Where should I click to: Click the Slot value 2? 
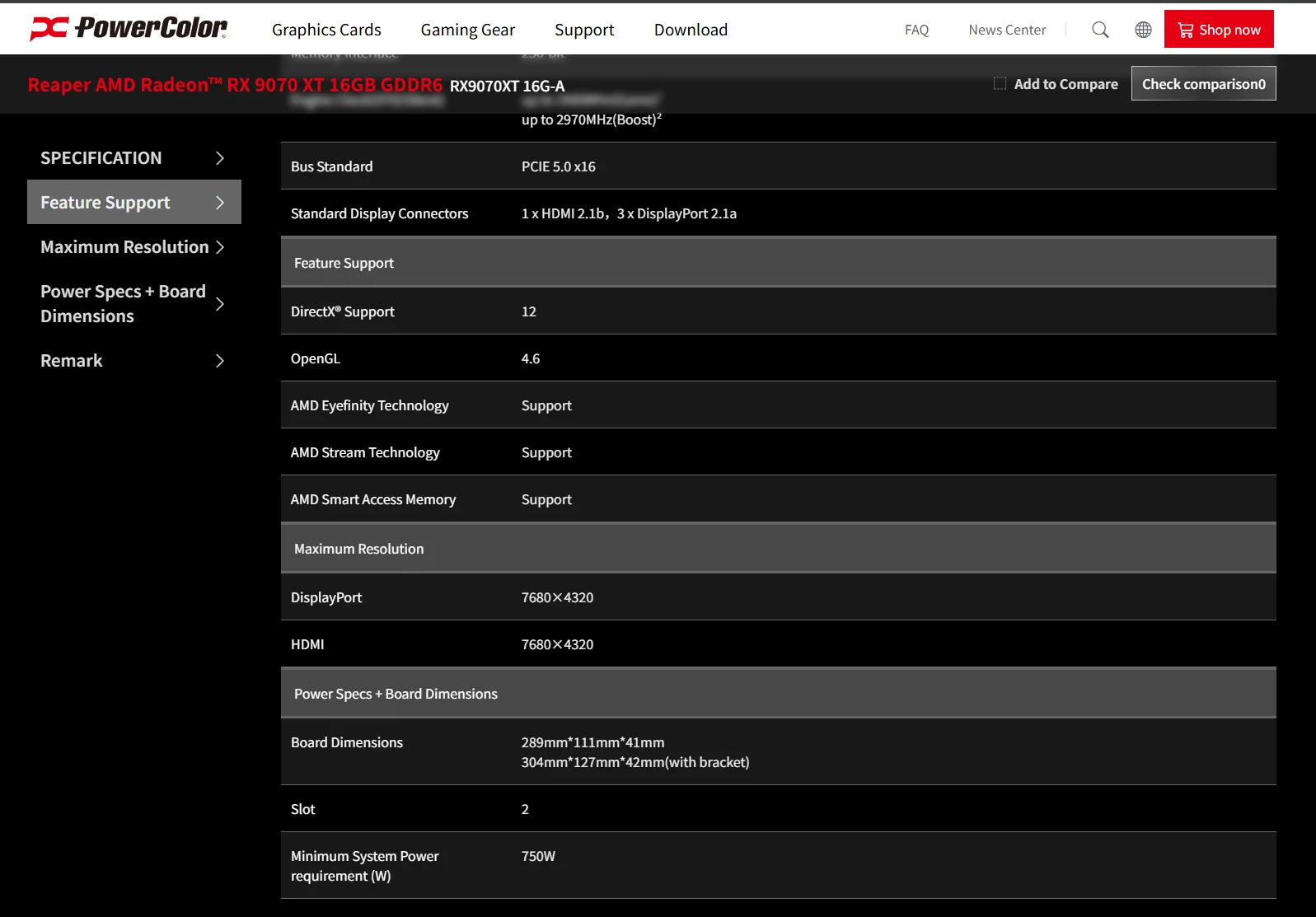point(525,809)
